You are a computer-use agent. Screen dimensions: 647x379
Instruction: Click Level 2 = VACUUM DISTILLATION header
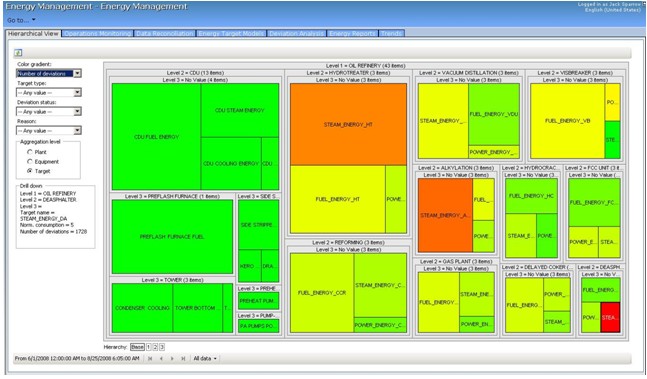click(x=468, y=73)
